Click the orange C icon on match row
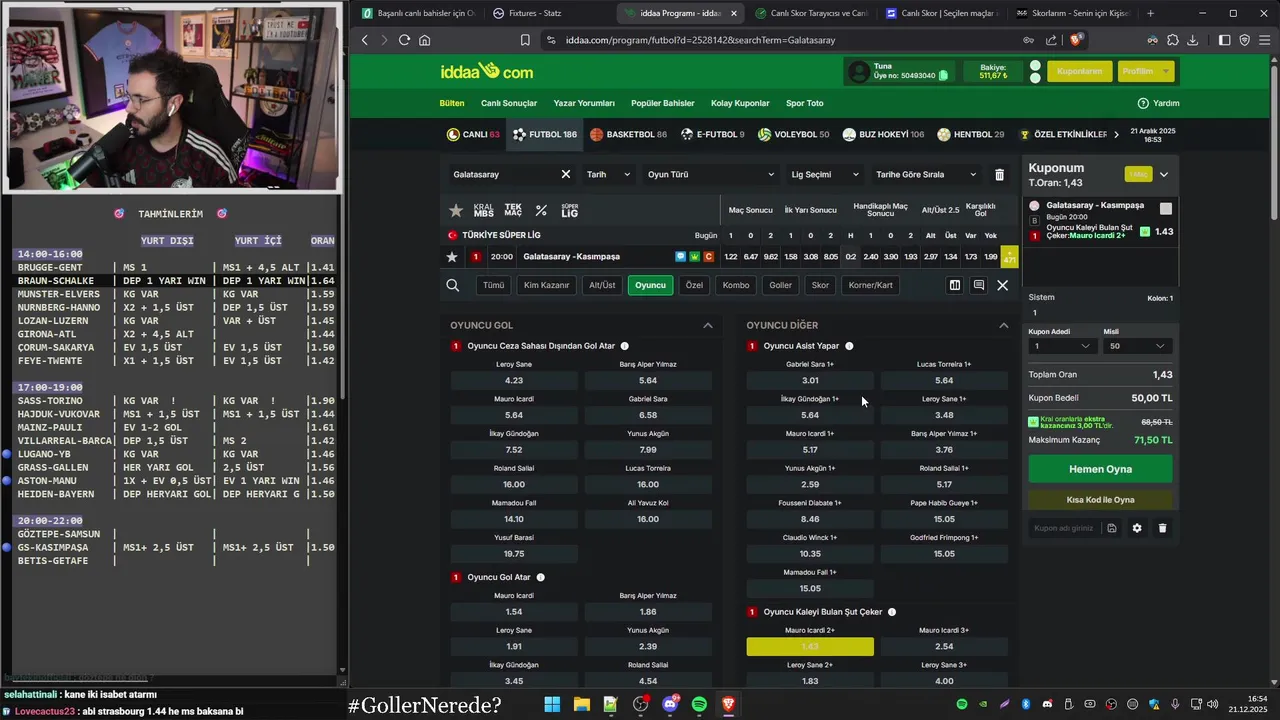 coord(709,257)
